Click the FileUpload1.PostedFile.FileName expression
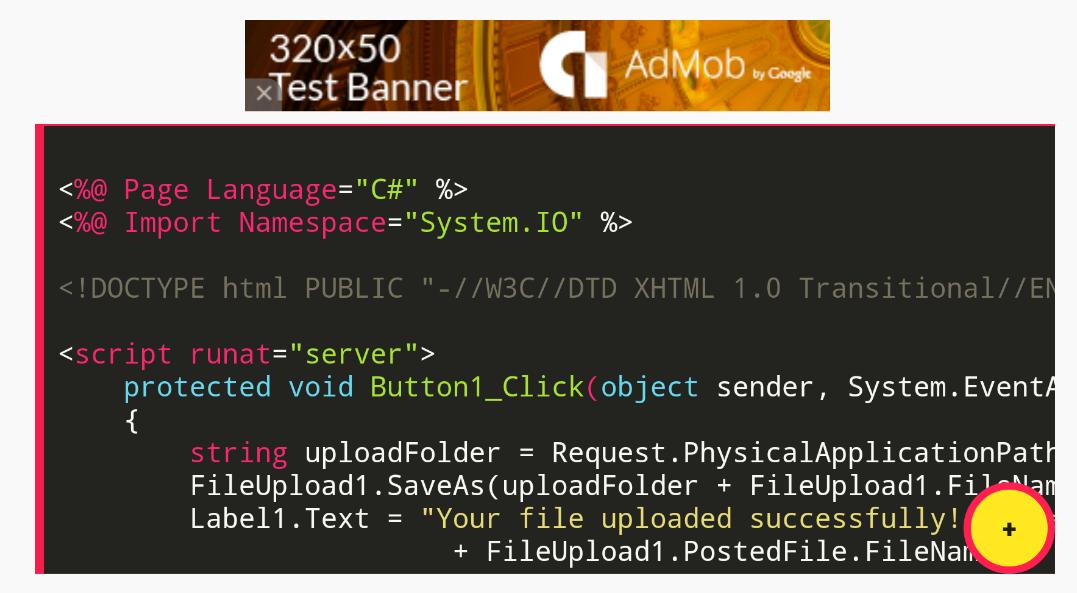This screenshot has height=593, width=1077. [x=729, y=552]
